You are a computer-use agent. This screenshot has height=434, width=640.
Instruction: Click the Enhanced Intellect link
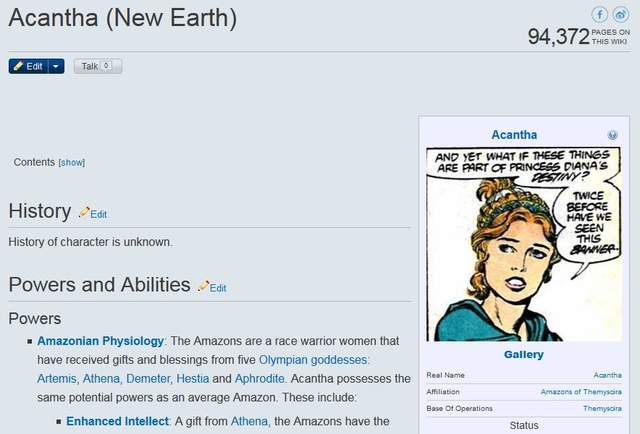[115, 422]
